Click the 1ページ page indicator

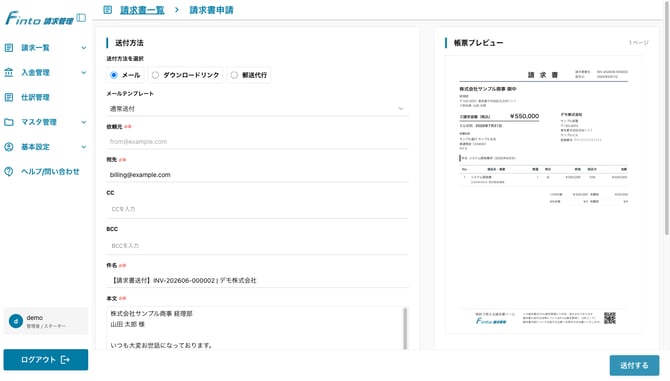pos(638,43)
